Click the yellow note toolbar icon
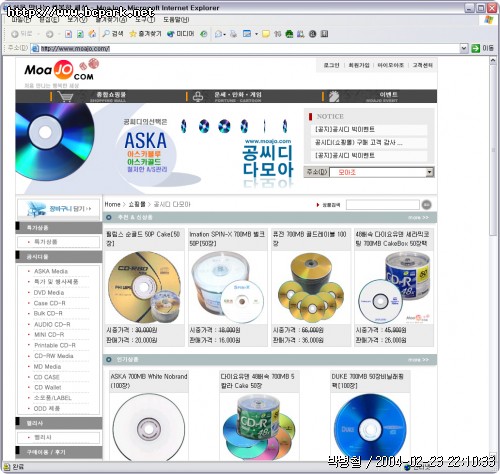Screen dimensions: 500x474 click(x=266, y=34)
